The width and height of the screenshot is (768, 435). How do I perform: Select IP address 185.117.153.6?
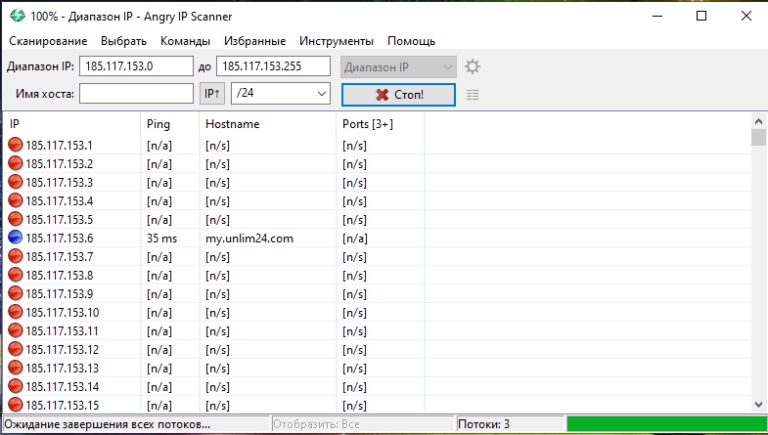point(59,239)
